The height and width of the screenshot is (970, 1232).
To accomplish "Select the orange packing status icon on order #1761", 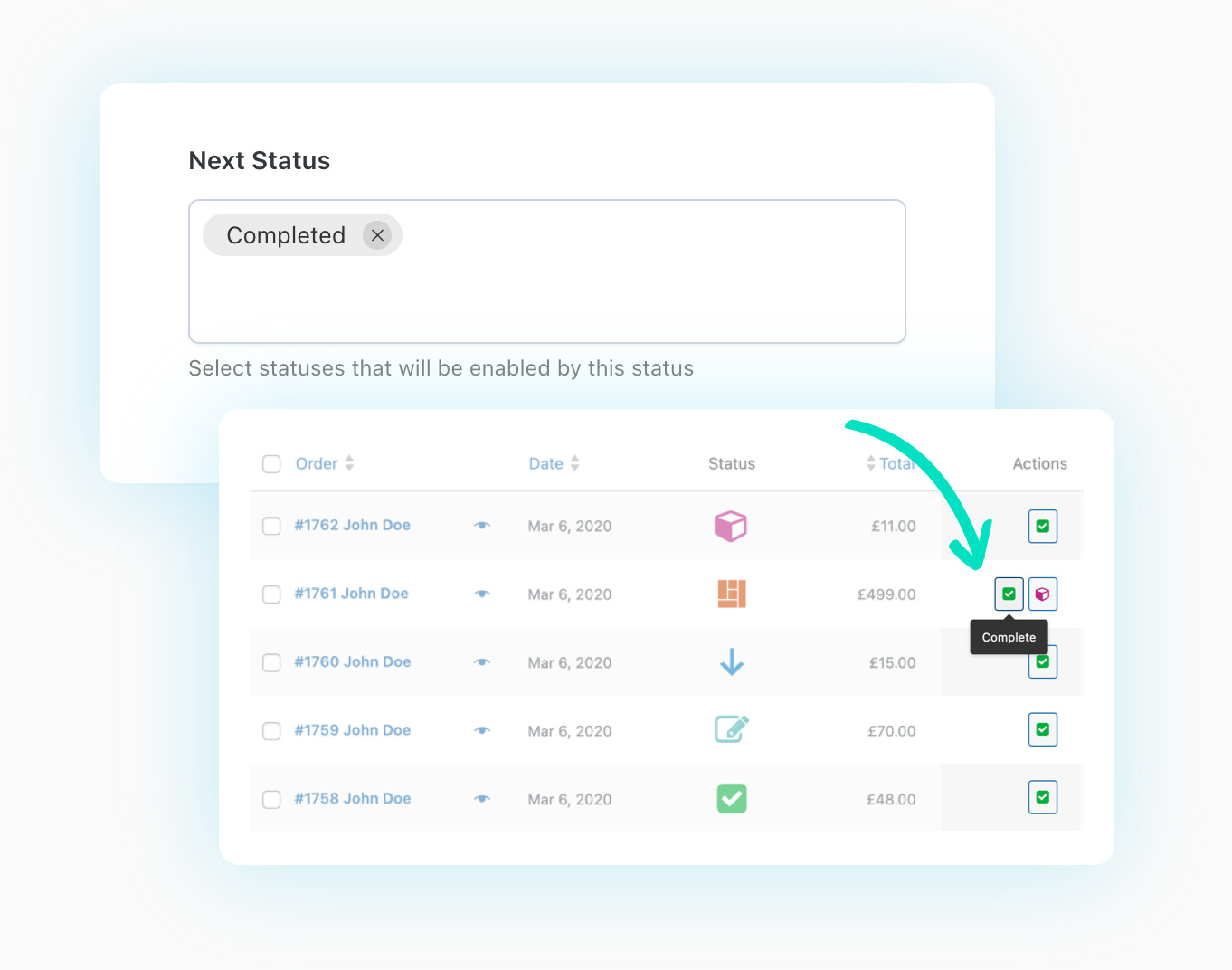I will tap(731, 594).
